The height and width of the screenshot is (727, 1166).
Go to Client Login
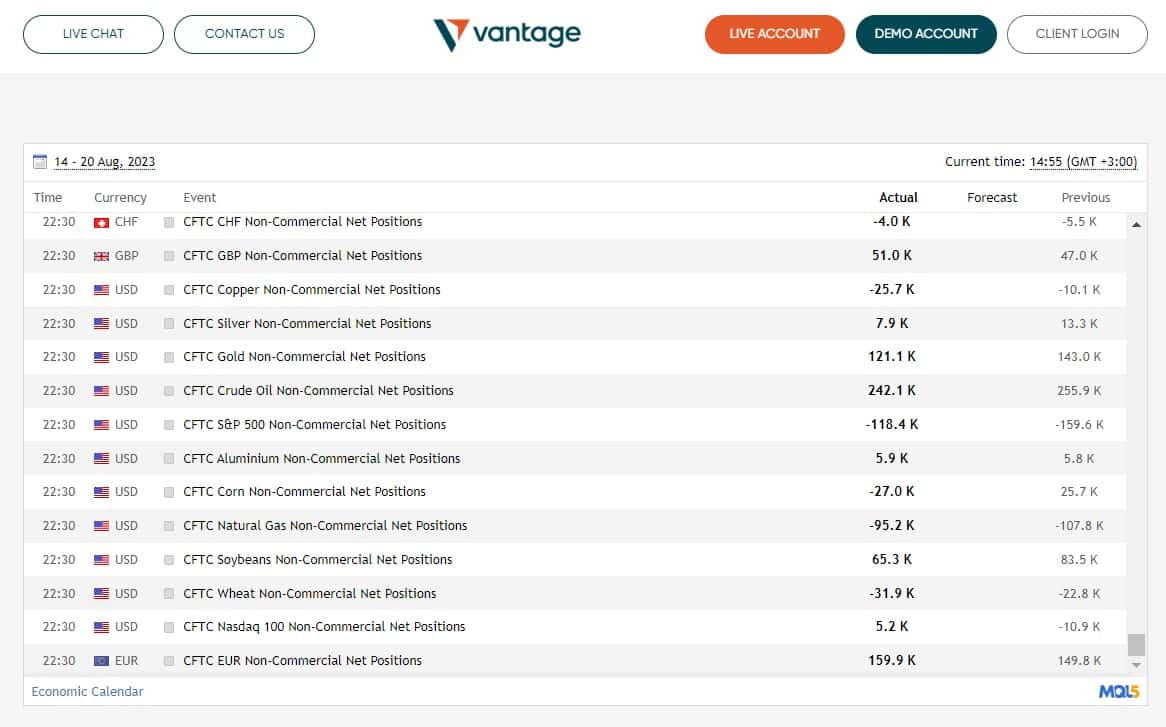pyautogui.click(x=1077, y=34)
